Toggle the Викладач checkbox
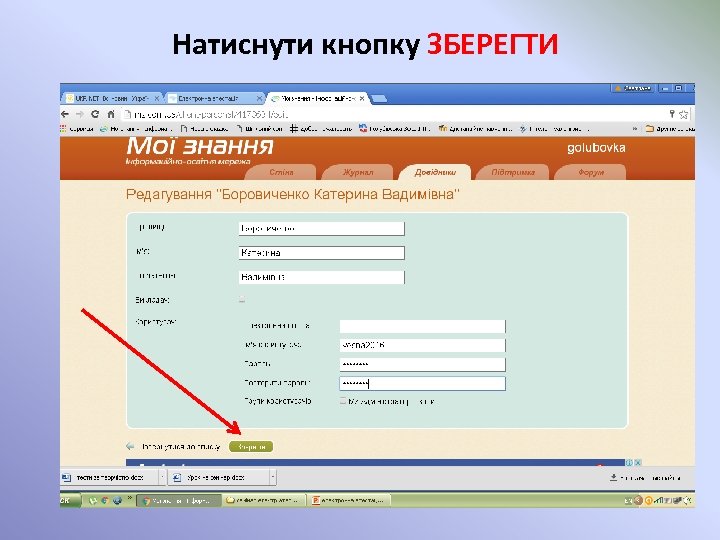Image resolution: width=720 pixels, height=540 pixels. coord(242,300)
